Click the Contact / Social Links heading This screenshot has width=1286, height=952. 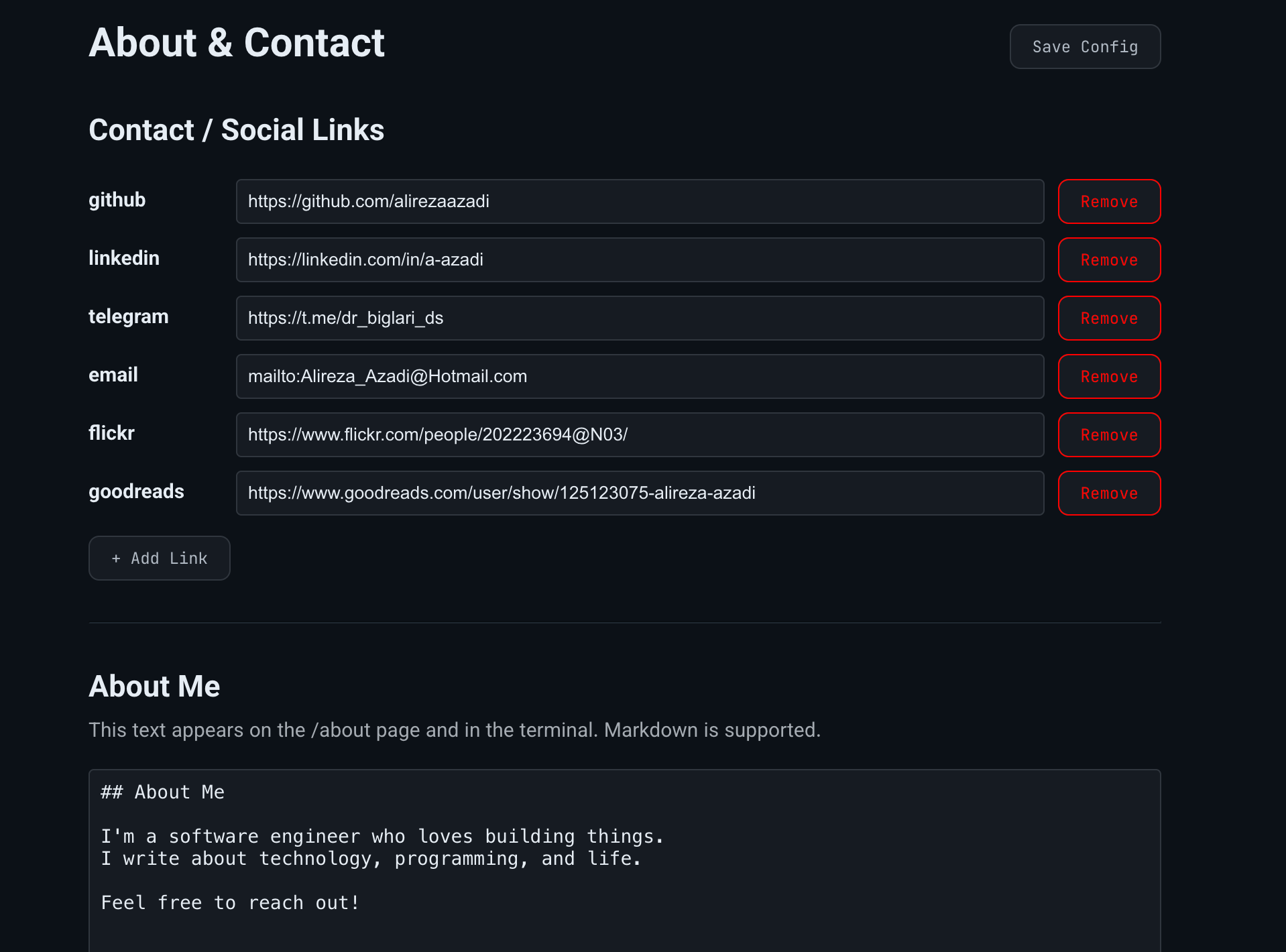click(236, 129)
